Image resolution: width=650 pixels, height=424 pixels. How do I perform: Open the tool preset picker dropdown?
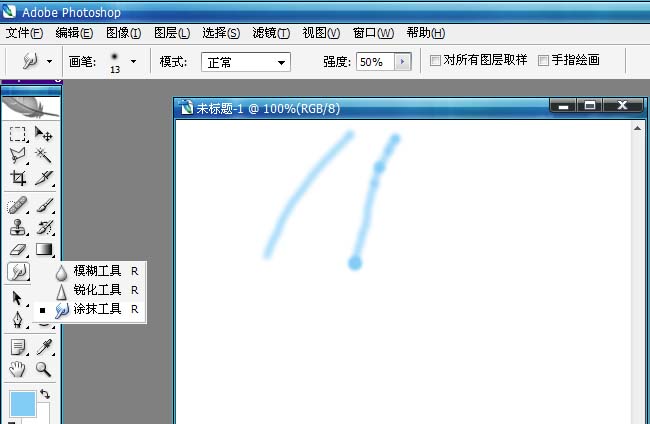pos(49,61)
